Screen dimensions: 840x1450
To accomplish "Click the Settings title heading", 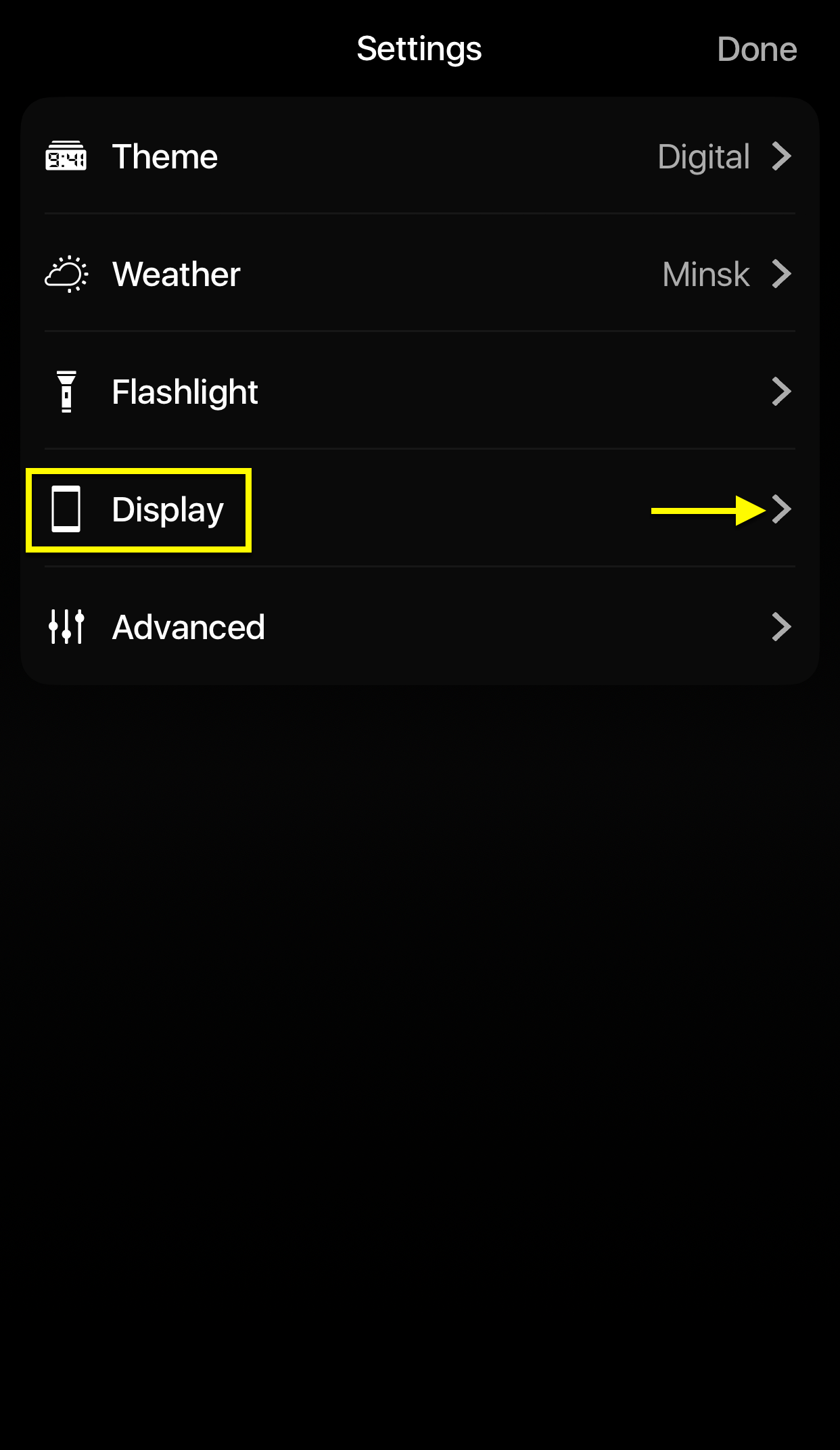I will (x=419, y=50).
